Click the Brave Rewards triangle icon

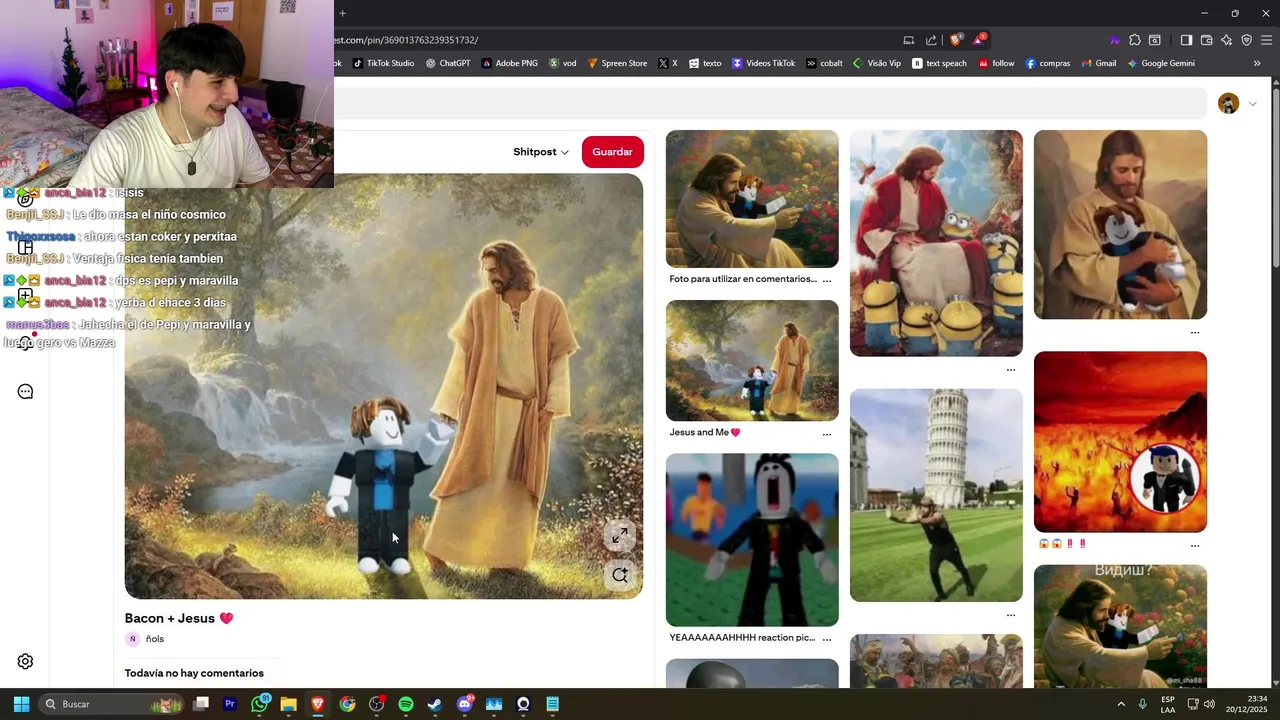pyautogui.click(x=979, y=40)
